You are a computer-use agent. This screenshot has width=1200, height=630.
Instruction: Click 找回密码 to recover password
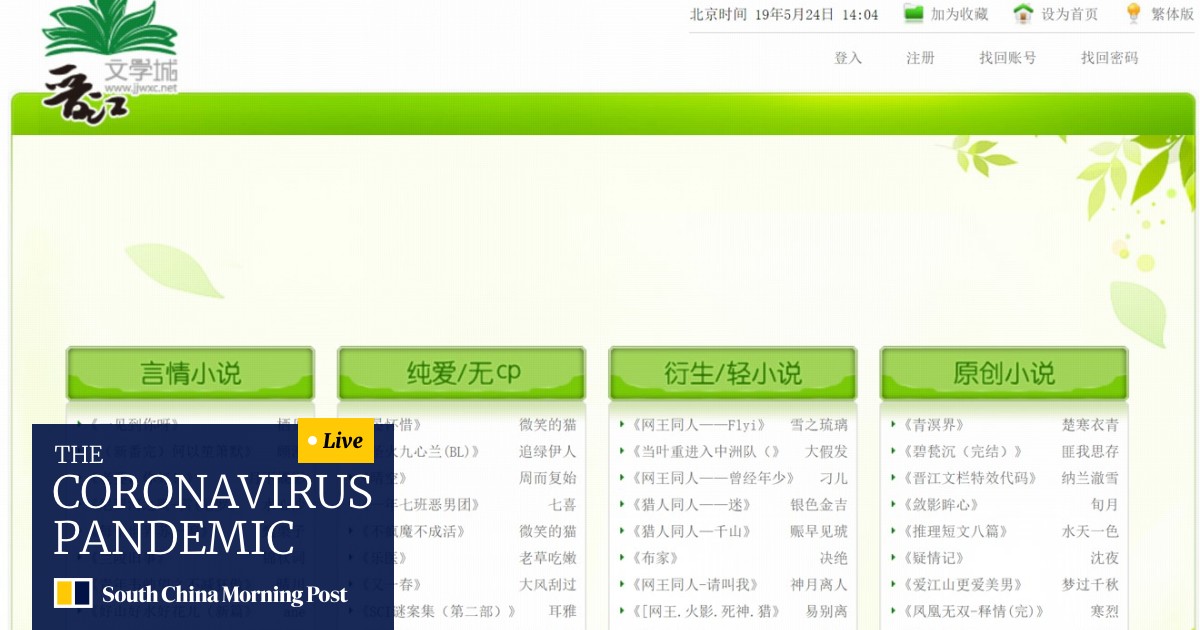pos(1109,58)
